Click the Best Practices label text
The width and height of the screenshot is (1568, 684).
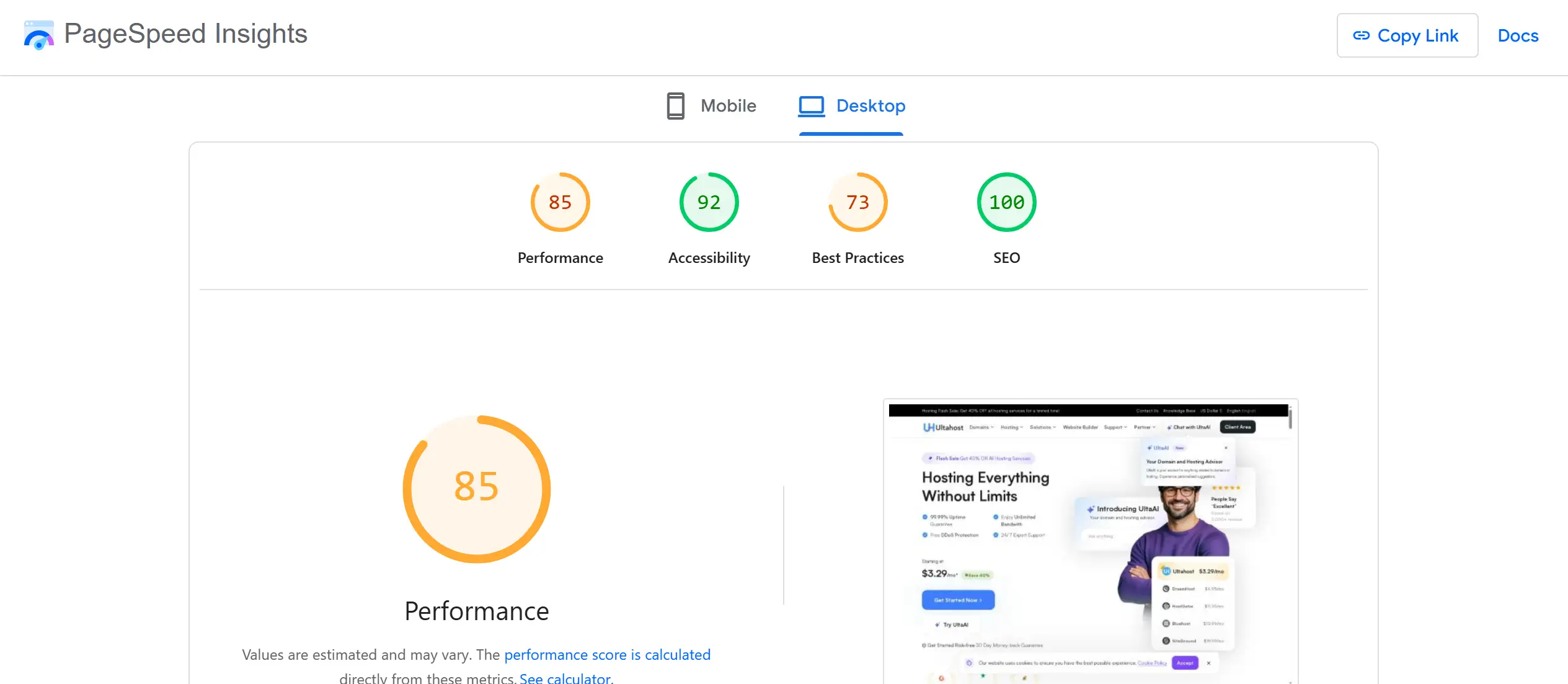pyautogui.click(x=857, y=258)
